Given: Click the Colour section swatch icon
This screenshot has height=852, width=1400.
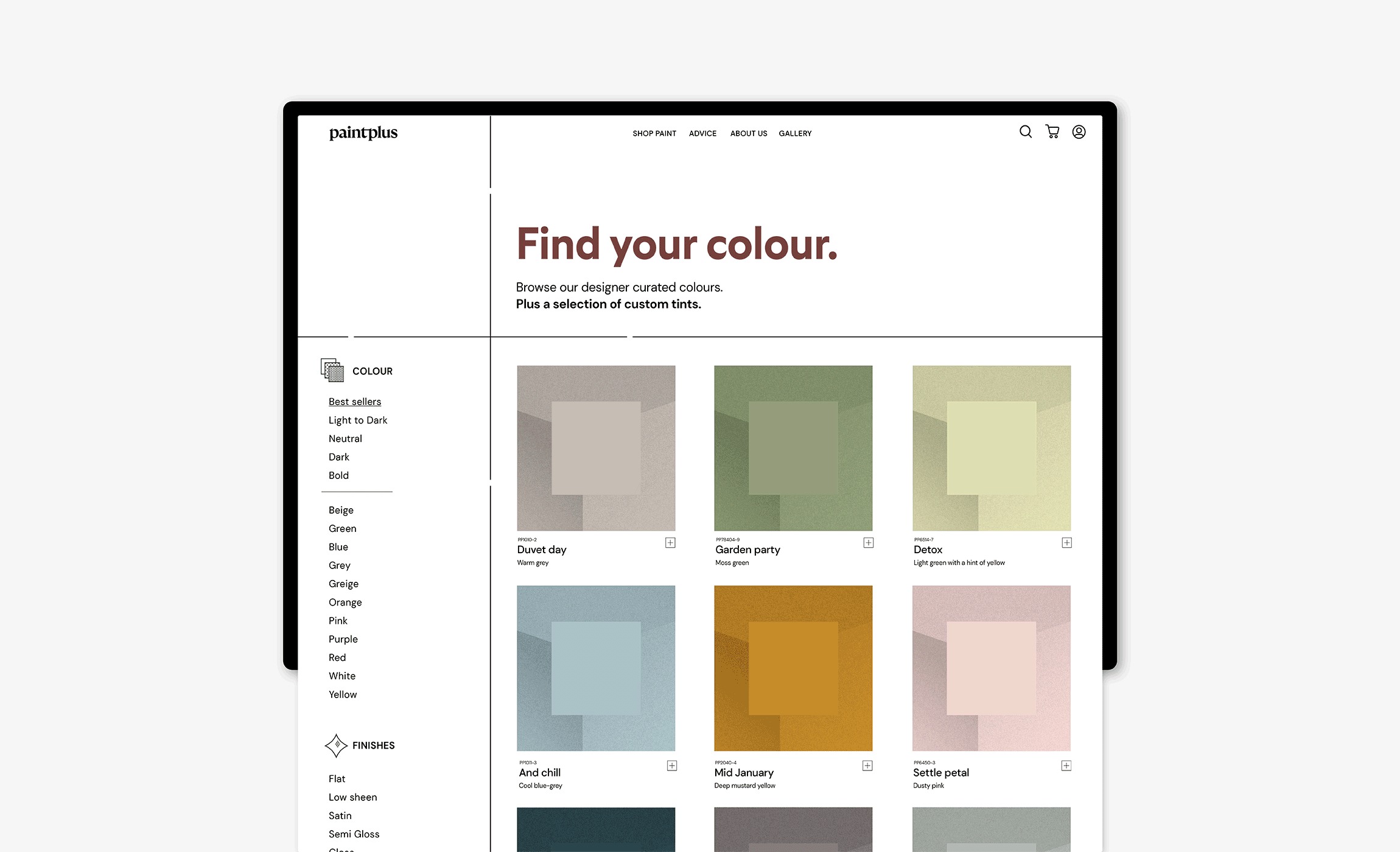Looking at the screenshot, I should 332,370.
